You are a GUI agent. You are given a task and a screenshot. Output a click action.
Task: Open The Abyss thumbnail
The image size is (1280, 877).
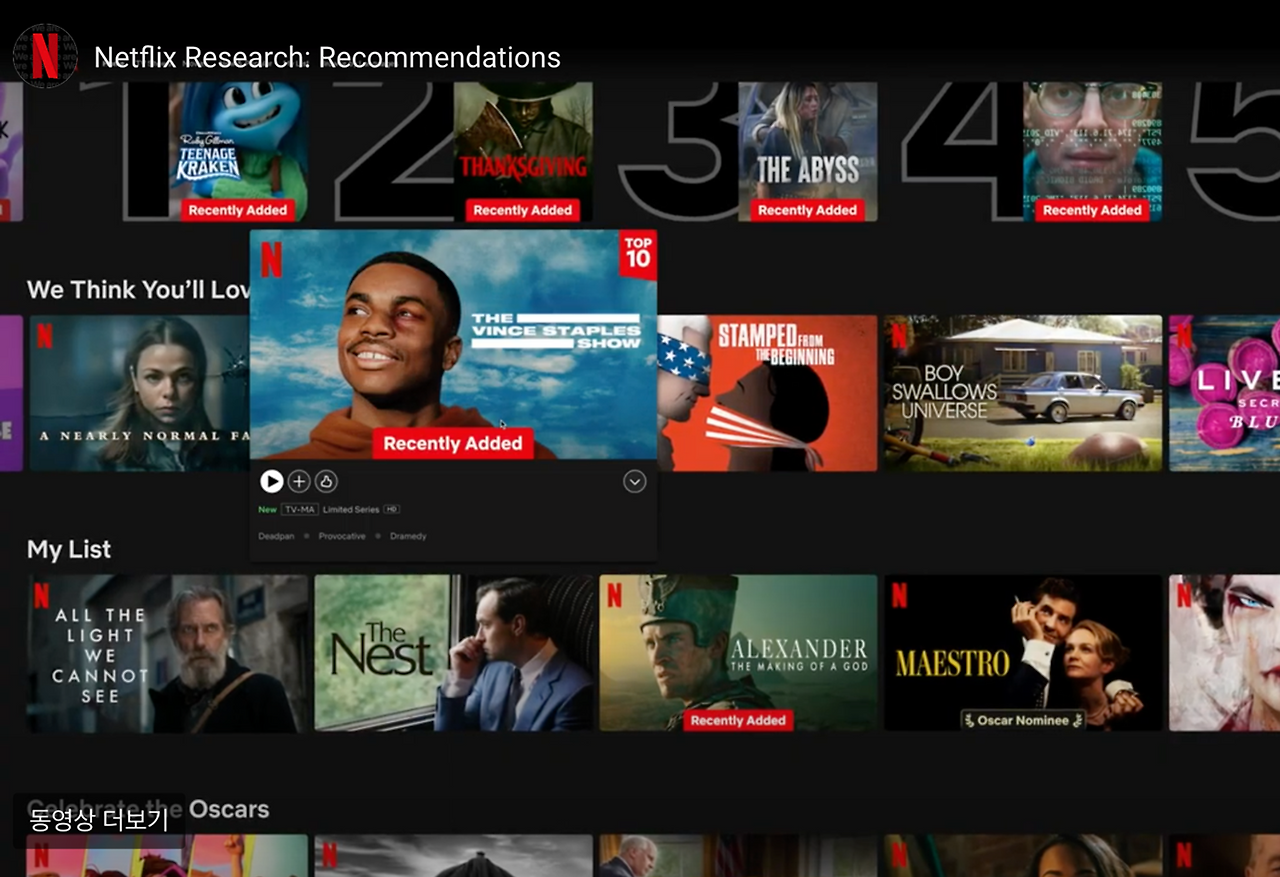pos(808,151)
